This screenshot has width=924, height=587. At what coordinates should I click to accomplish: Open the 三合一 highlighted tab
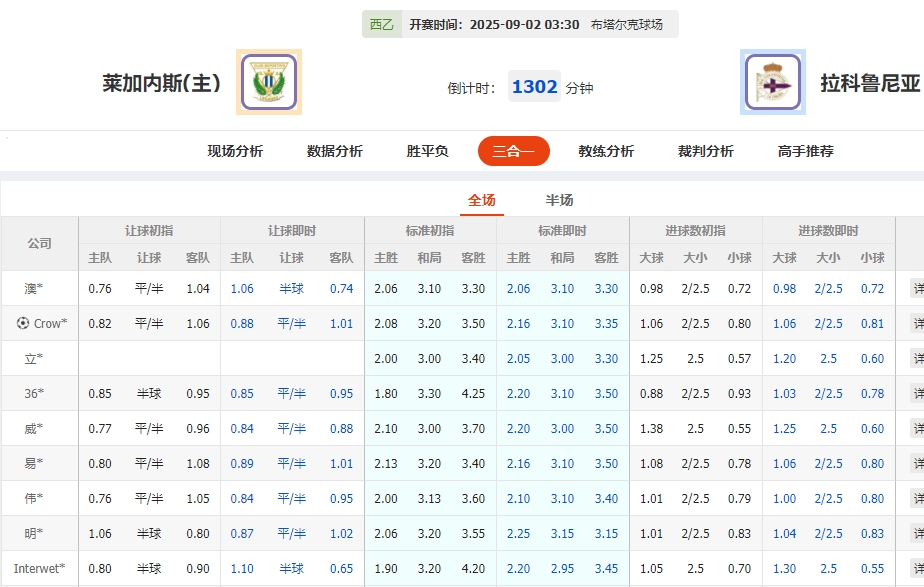click(513, 150)
